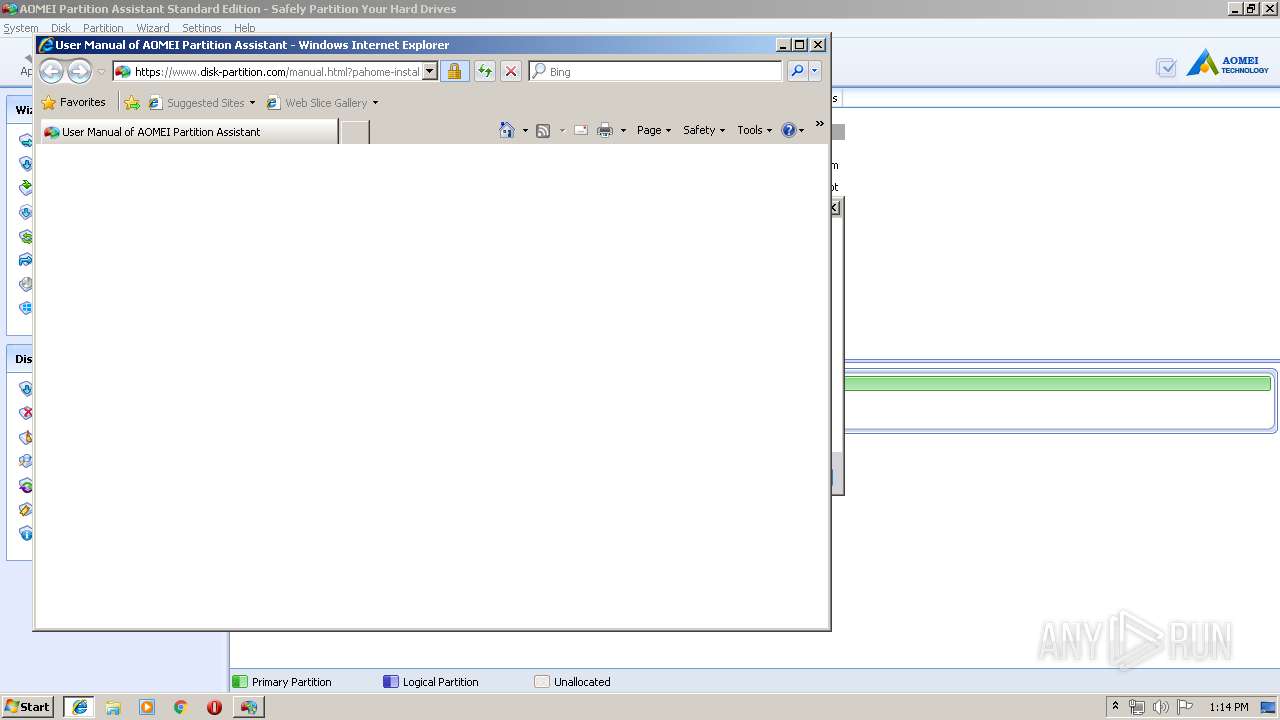Expand the Help icon dropdown arrow

coord(802,131)
